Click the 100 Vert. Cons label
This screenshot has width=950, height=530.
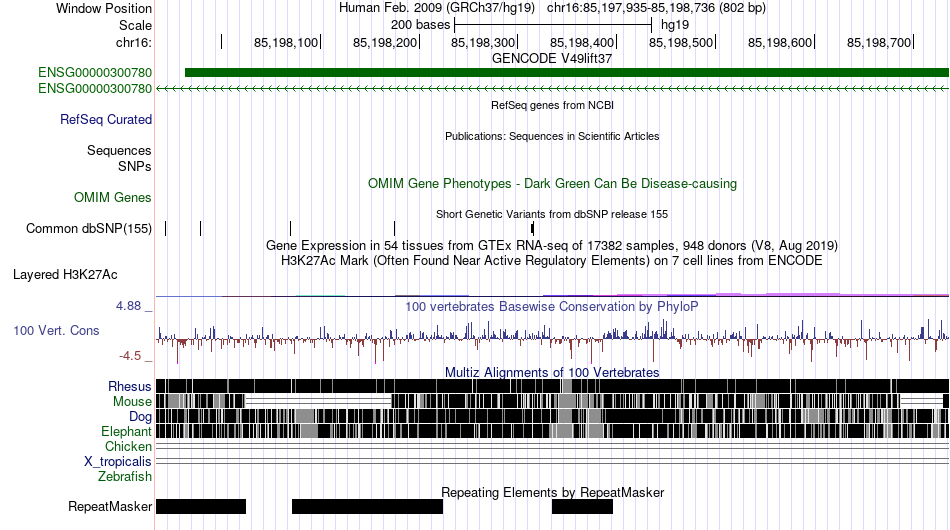click(56, 331)
